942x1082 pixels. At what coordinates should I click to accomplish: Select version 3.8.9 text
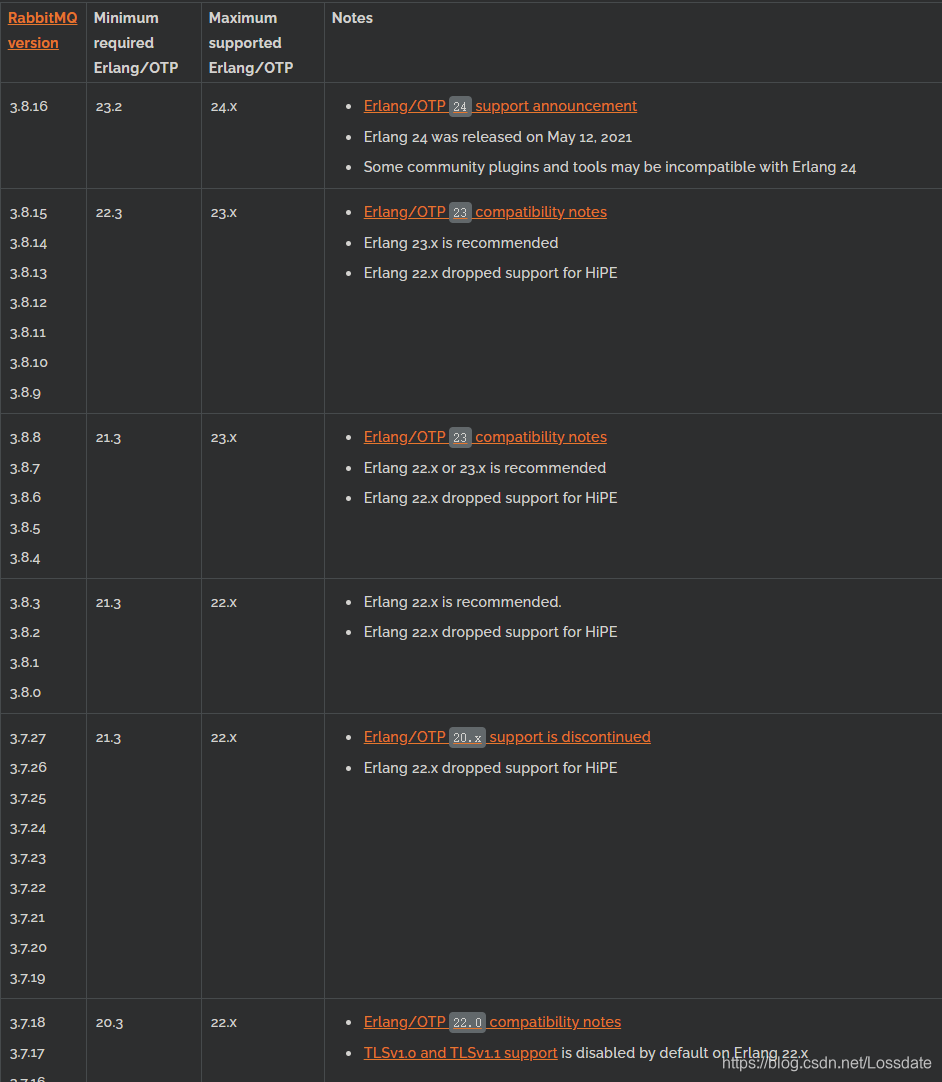pyautogui.click(x=25, y=393)
